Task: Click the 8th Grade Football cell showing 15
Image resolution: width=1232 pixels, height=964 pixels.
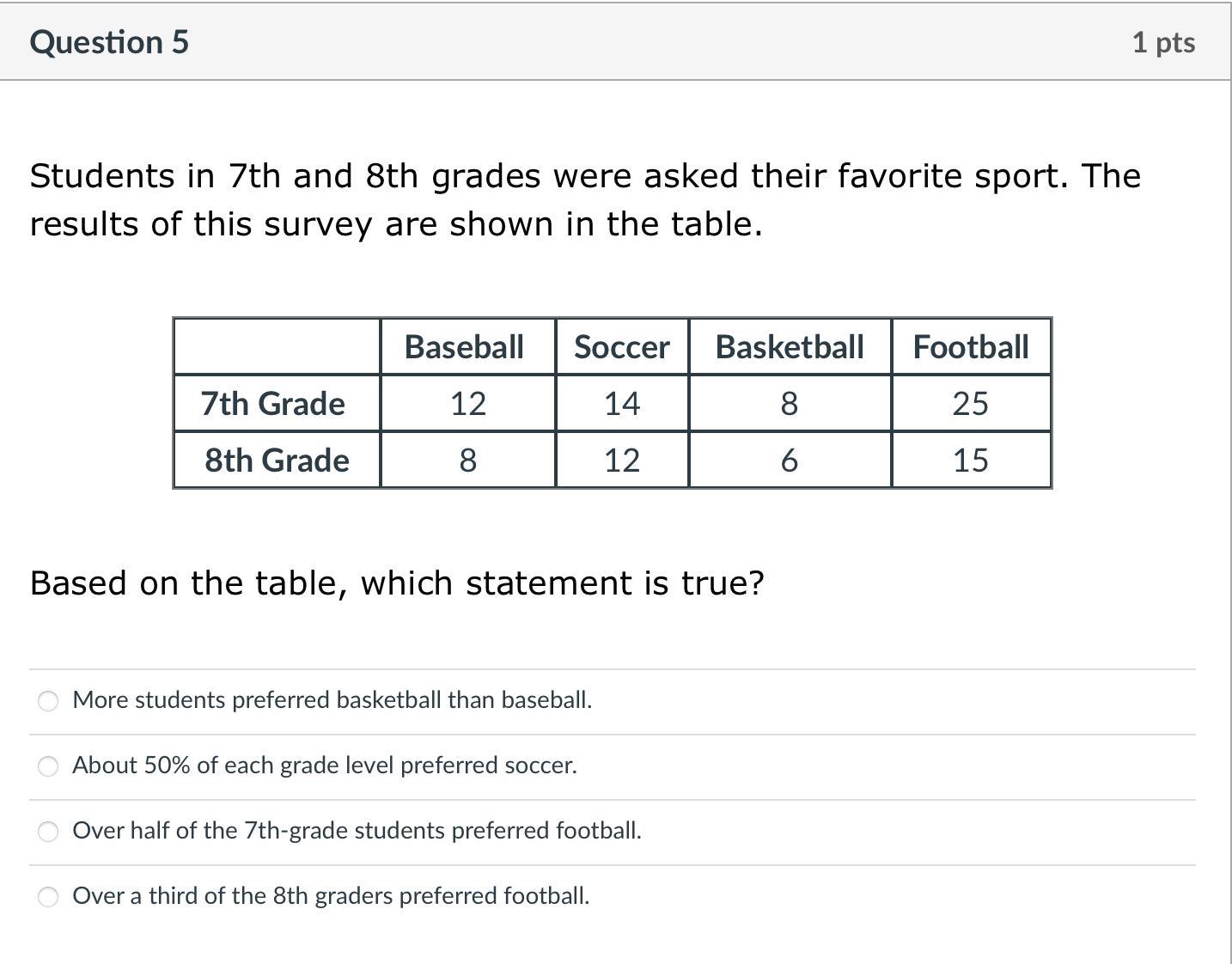Action: [x=970, y=461]
